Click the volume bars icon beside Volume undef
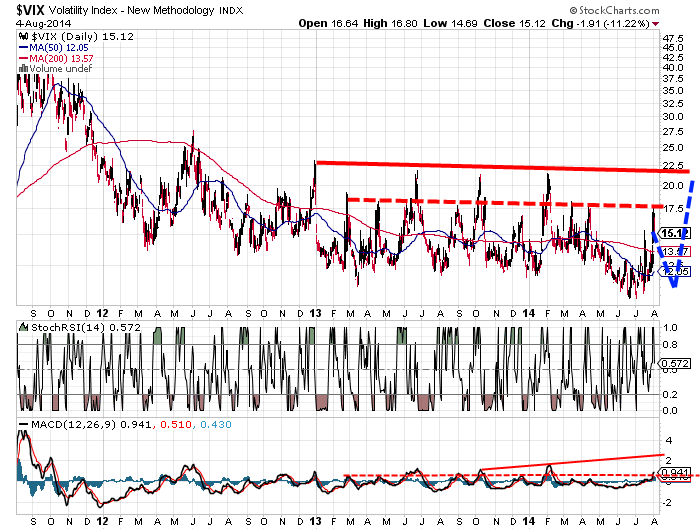This screenshot has height=530, width=700. [23, 69]
